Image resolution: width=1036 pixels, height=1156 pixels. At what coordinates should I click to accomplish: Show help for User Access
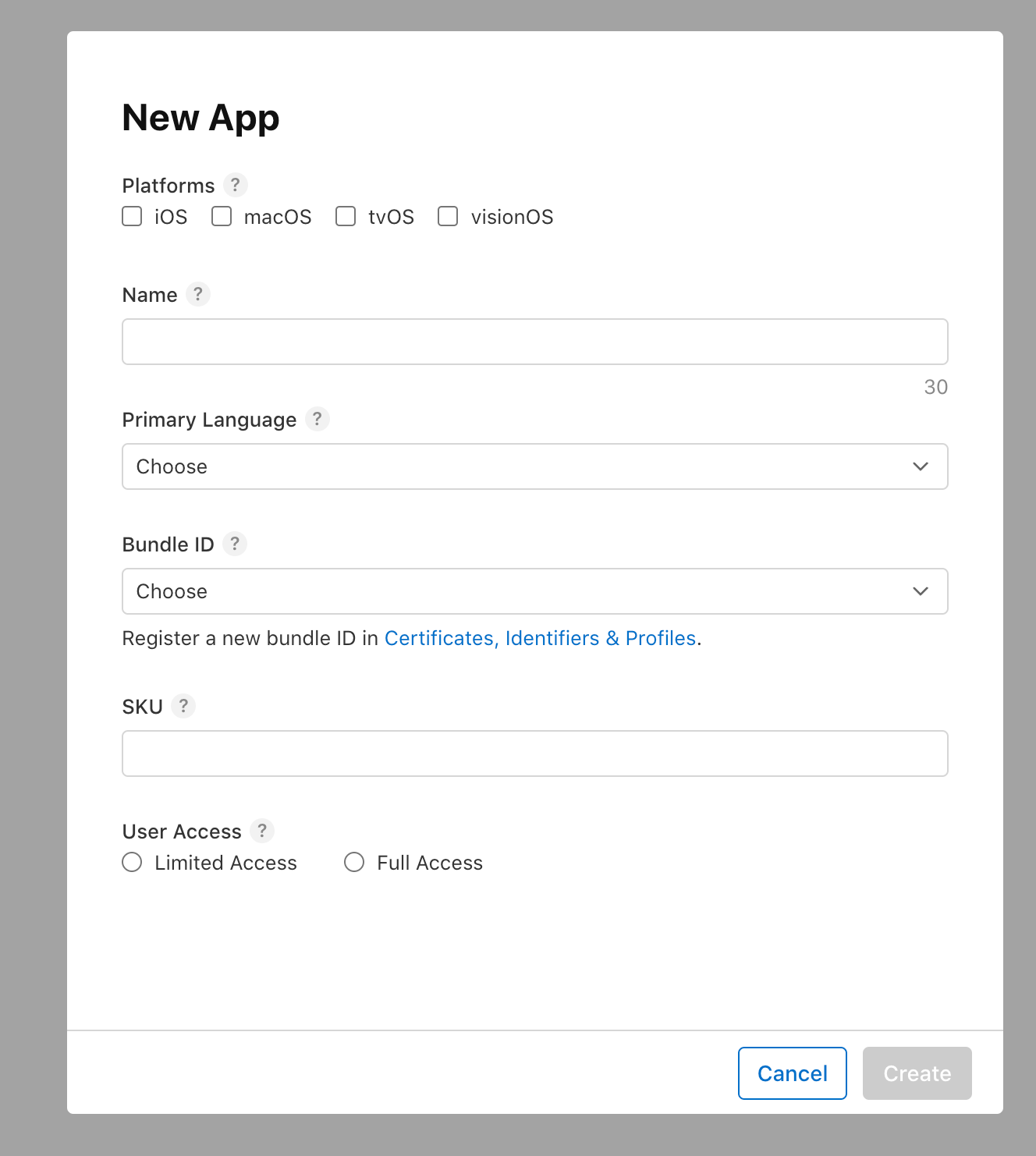click(x=262, y=831)
